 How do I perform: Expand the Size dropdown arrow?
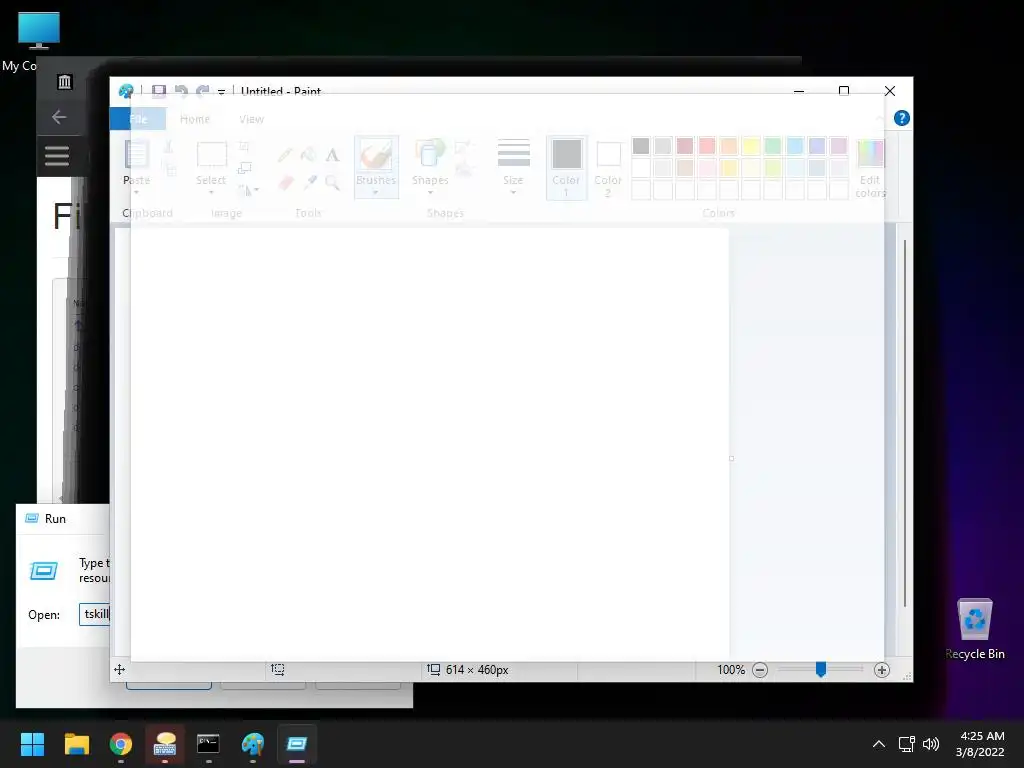click(513, 192)
